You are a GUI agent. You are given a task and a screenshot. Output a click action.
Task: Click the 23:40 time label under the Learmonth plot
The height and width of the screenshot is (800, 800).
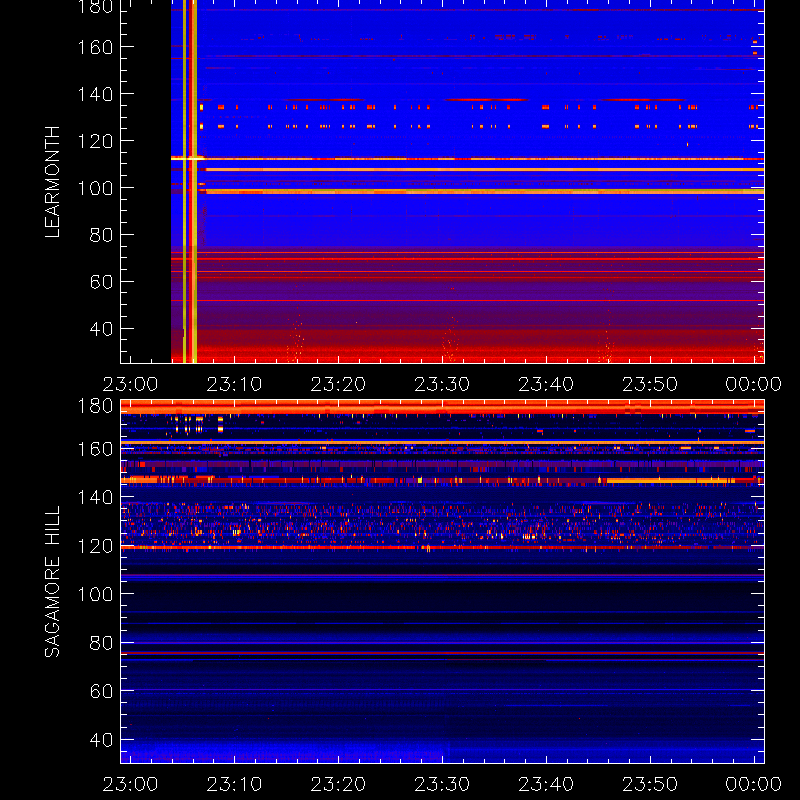pyautogui.click(x=546, y=384)
